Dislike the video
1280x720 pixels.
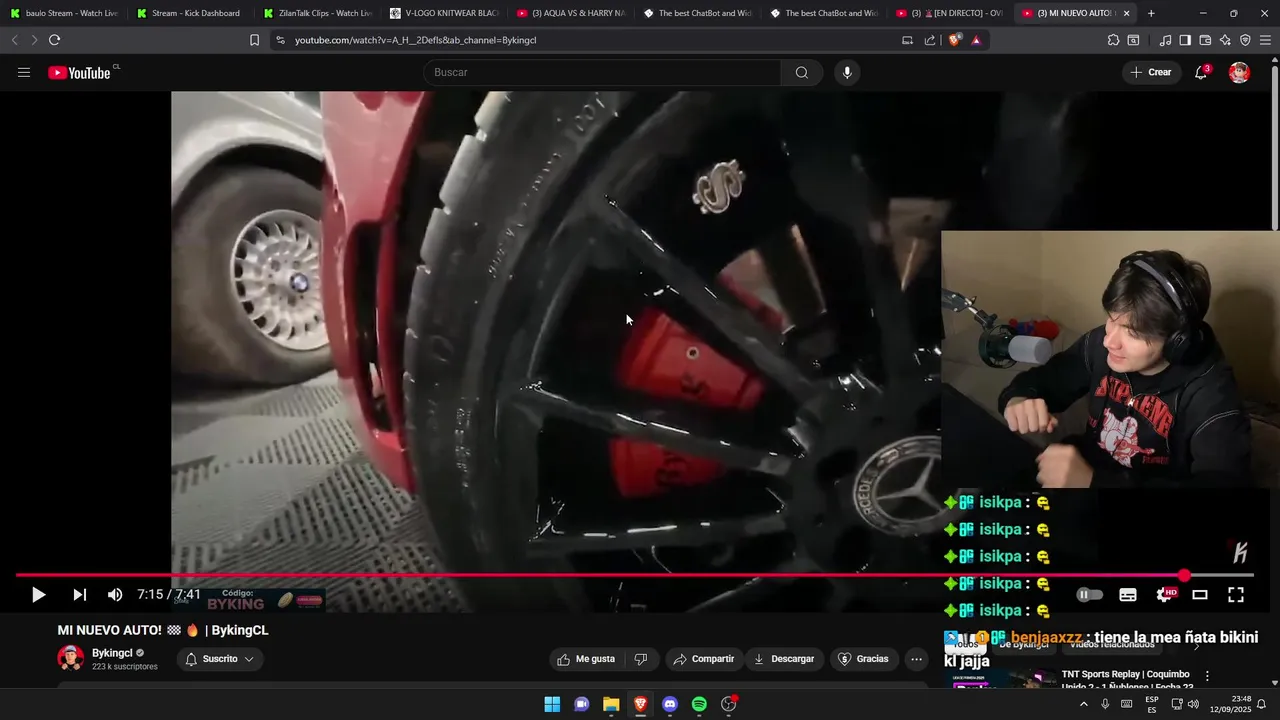tap(641, 659)
